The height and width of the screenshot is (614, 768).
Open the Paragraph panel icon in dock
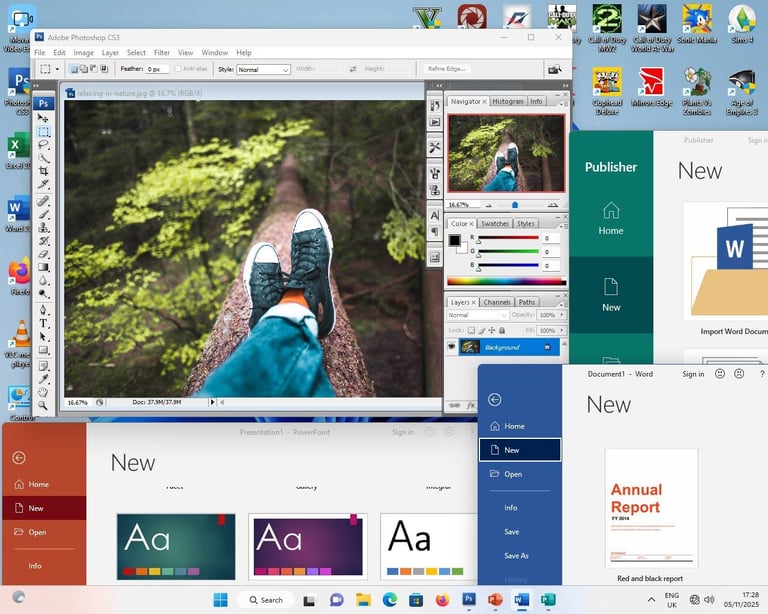434,231
